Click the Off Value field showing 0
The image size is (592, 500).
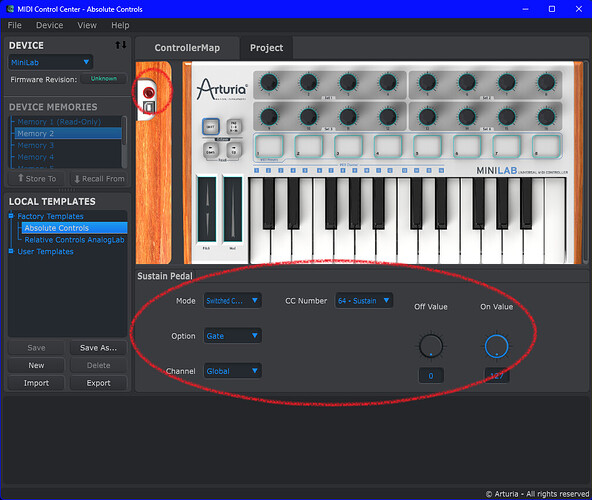point(431,375)
